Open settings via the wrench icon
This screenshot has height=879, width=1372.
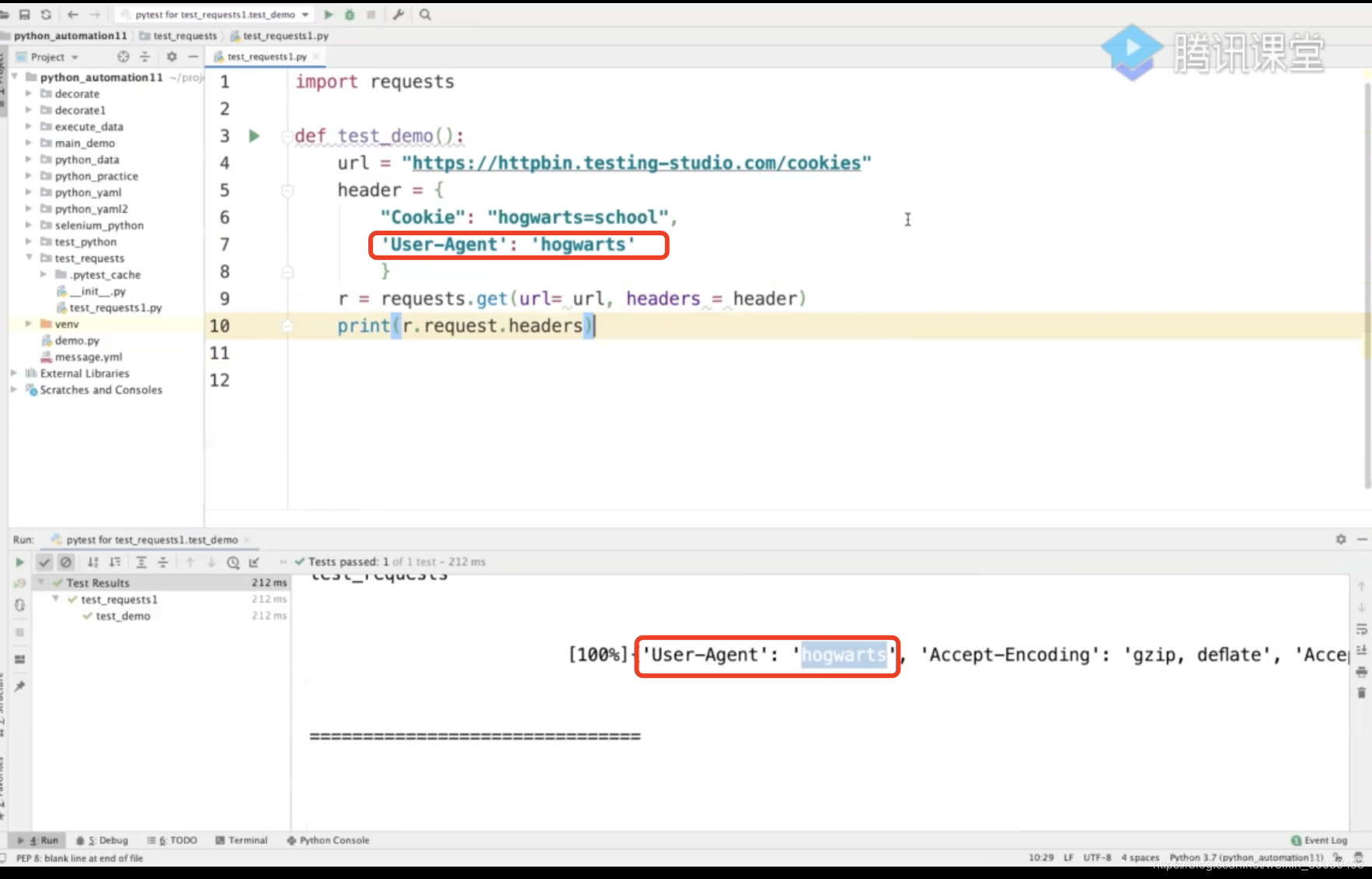click(399, 15)
